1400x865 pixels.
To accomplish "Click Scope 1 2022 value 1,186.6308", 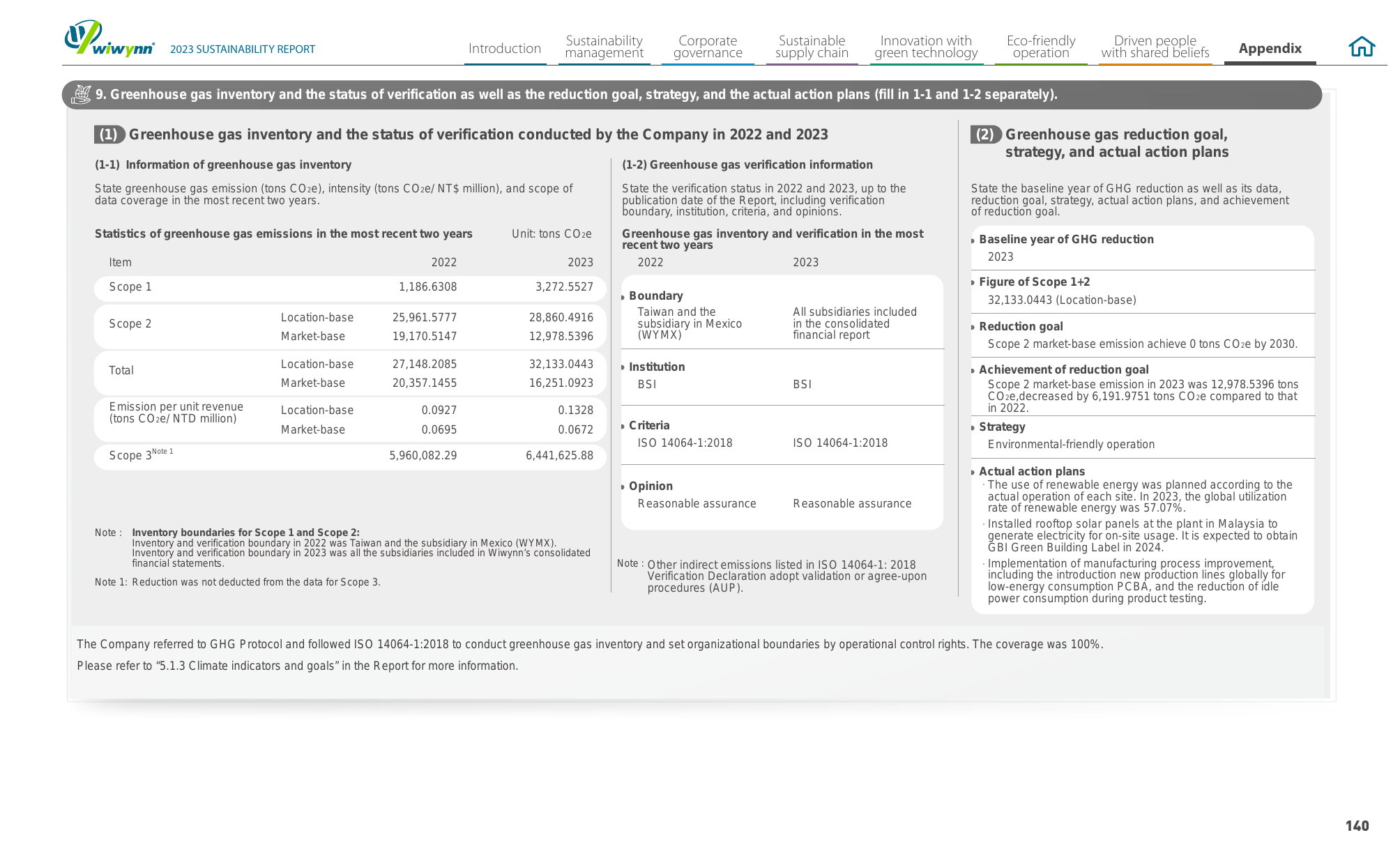I will tap(427, 286).
